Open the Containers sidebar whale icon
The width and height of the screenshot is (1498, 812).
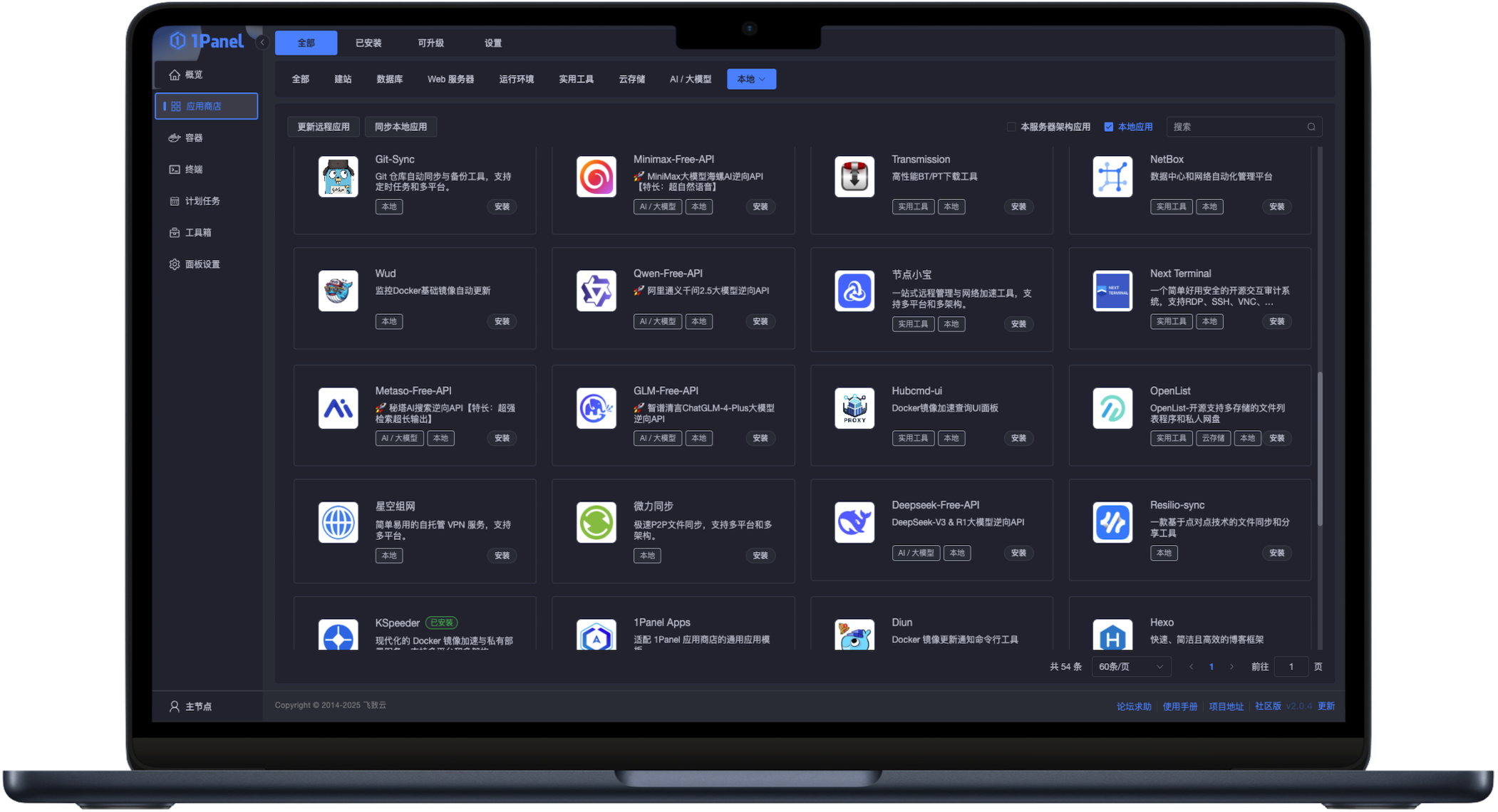[x=175, y=137]
